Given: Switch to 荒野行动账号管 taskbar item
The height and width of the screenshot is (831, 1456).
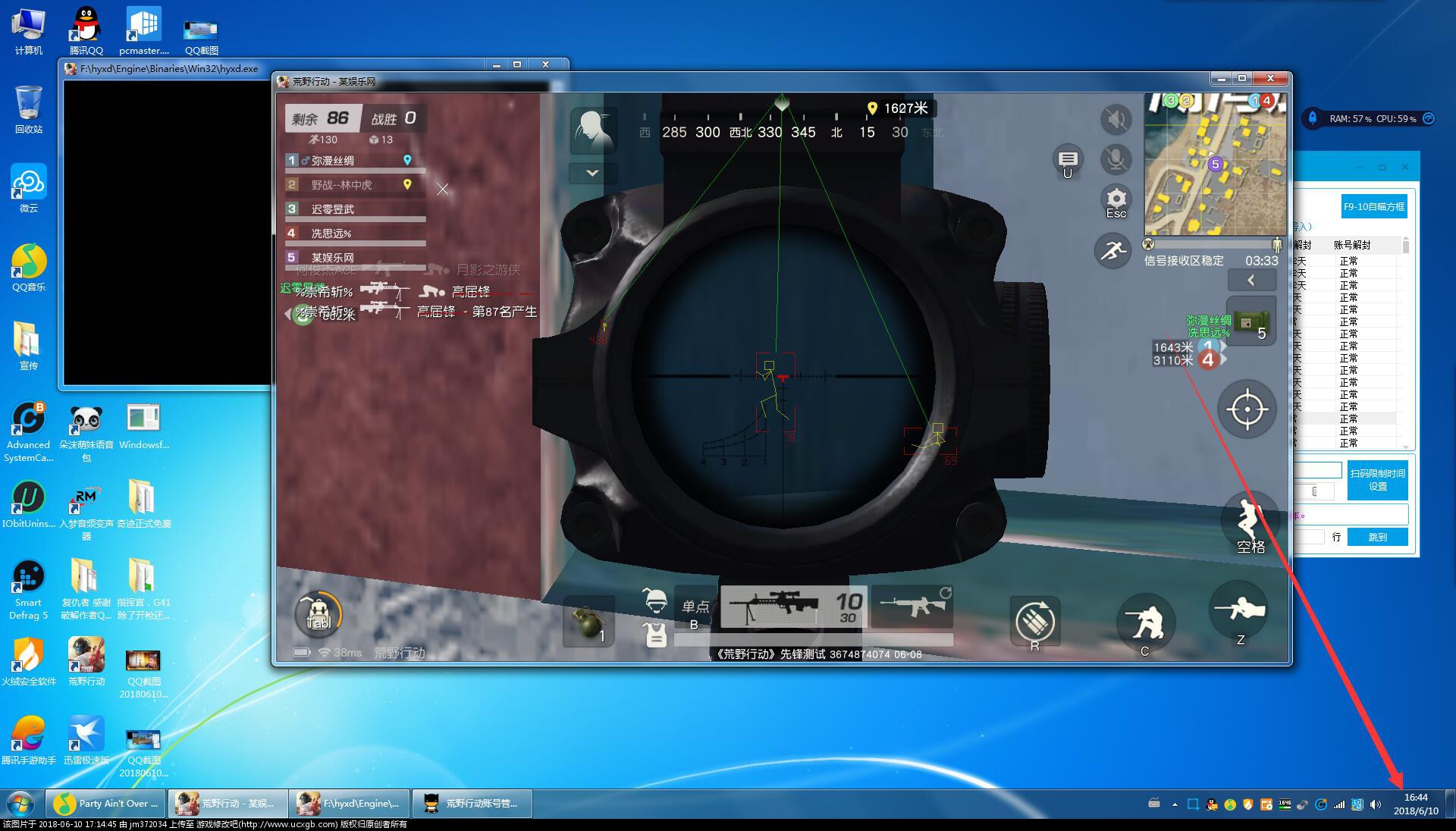Looking at the screenshot, I should (x=472, y=803).
